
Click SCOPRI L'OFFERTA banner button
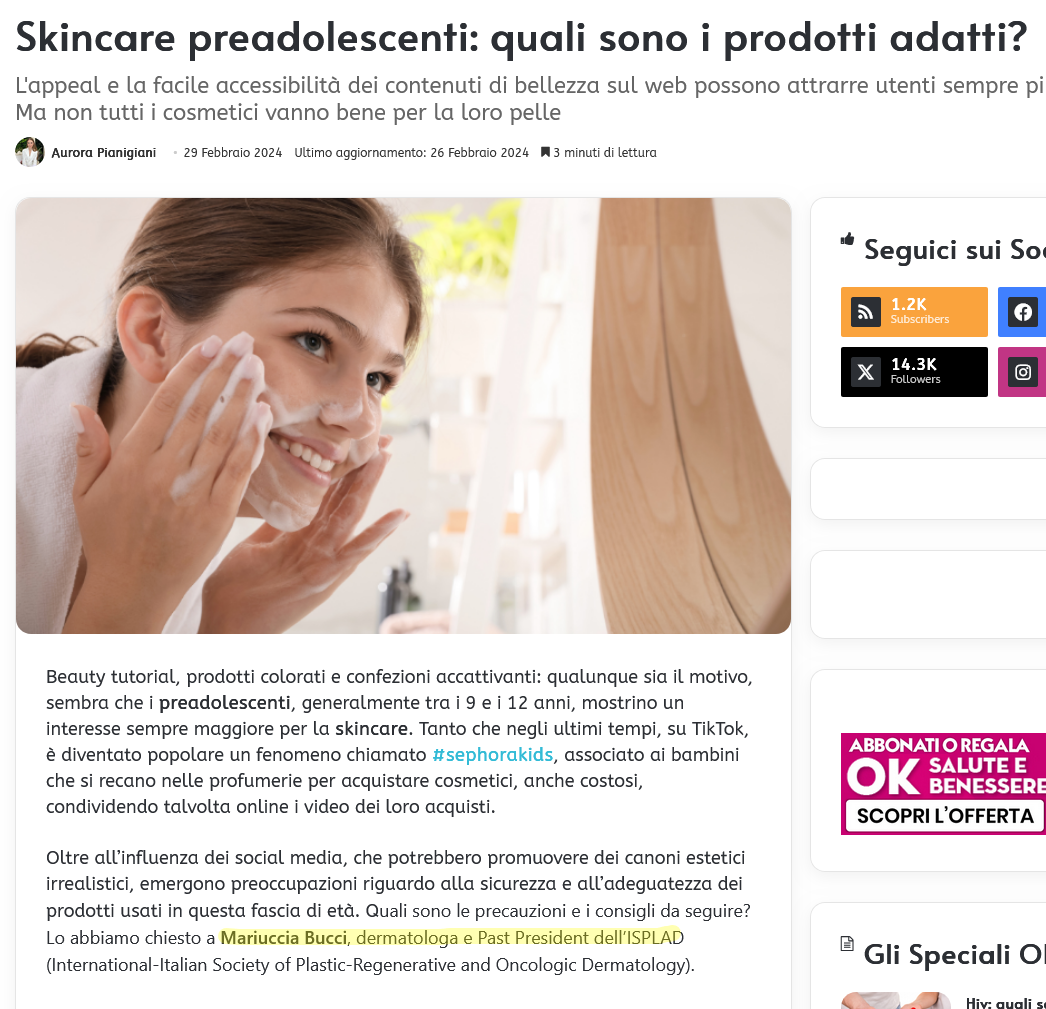pyautogui.click(x=945, y=816)
